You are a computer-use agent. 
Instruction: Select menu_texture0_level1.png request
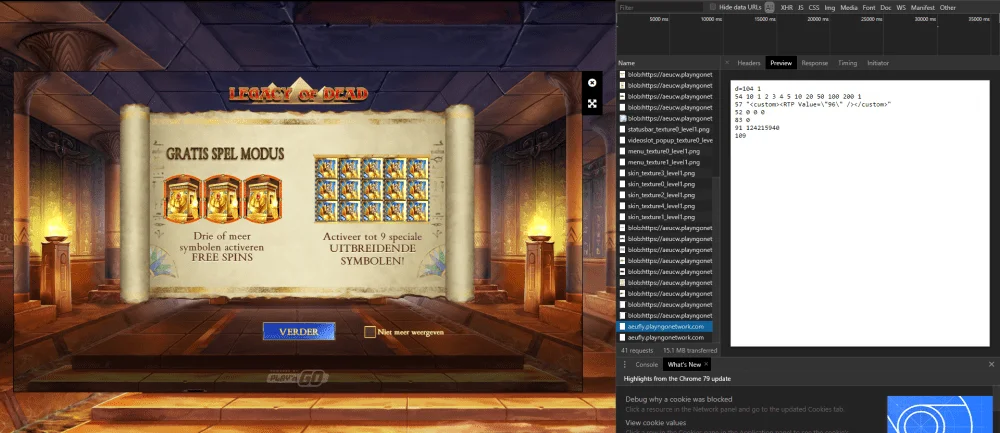(x=665, y=151)
